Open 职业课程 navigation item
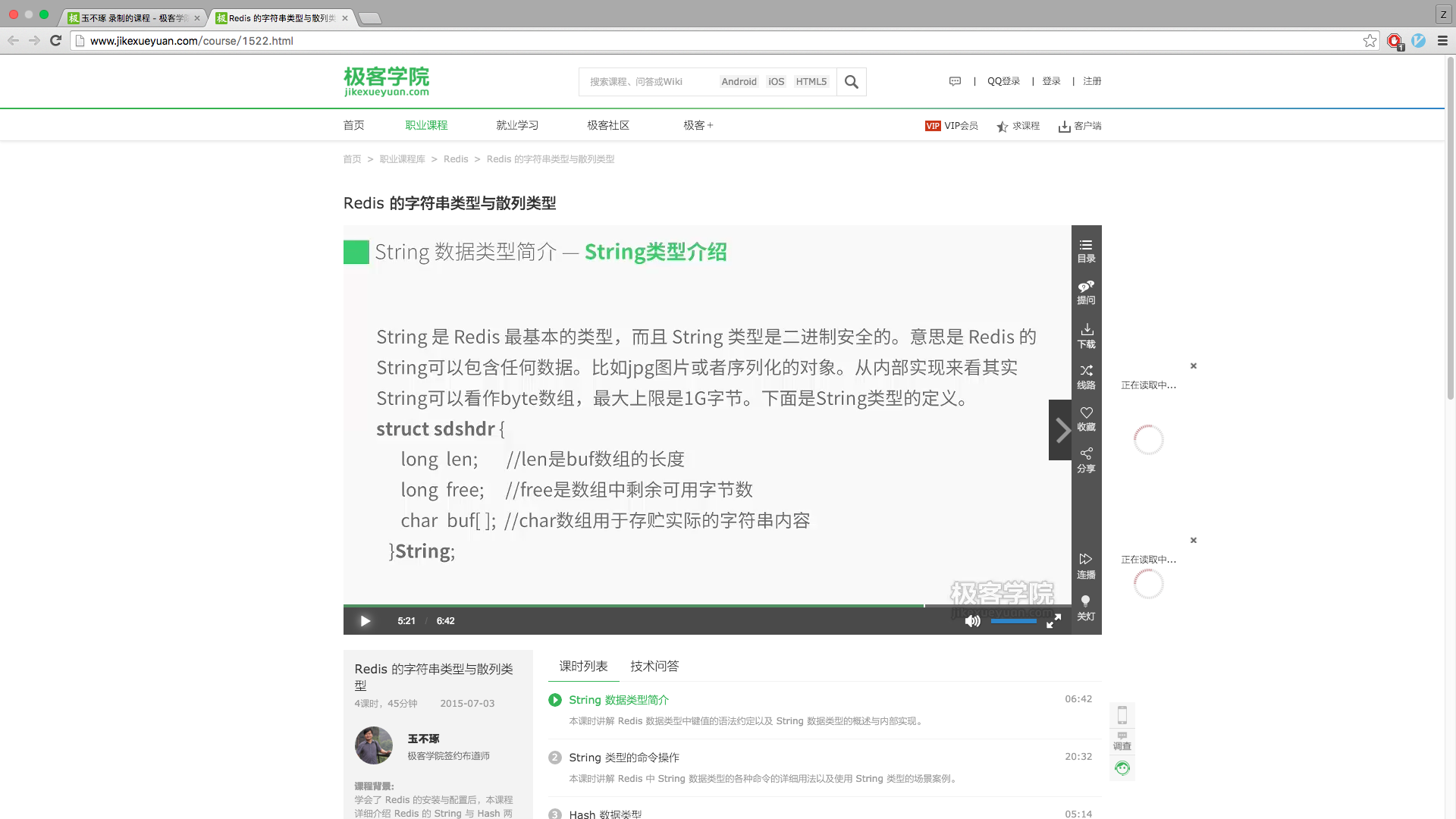1456x819 pixels. [426, 125]
